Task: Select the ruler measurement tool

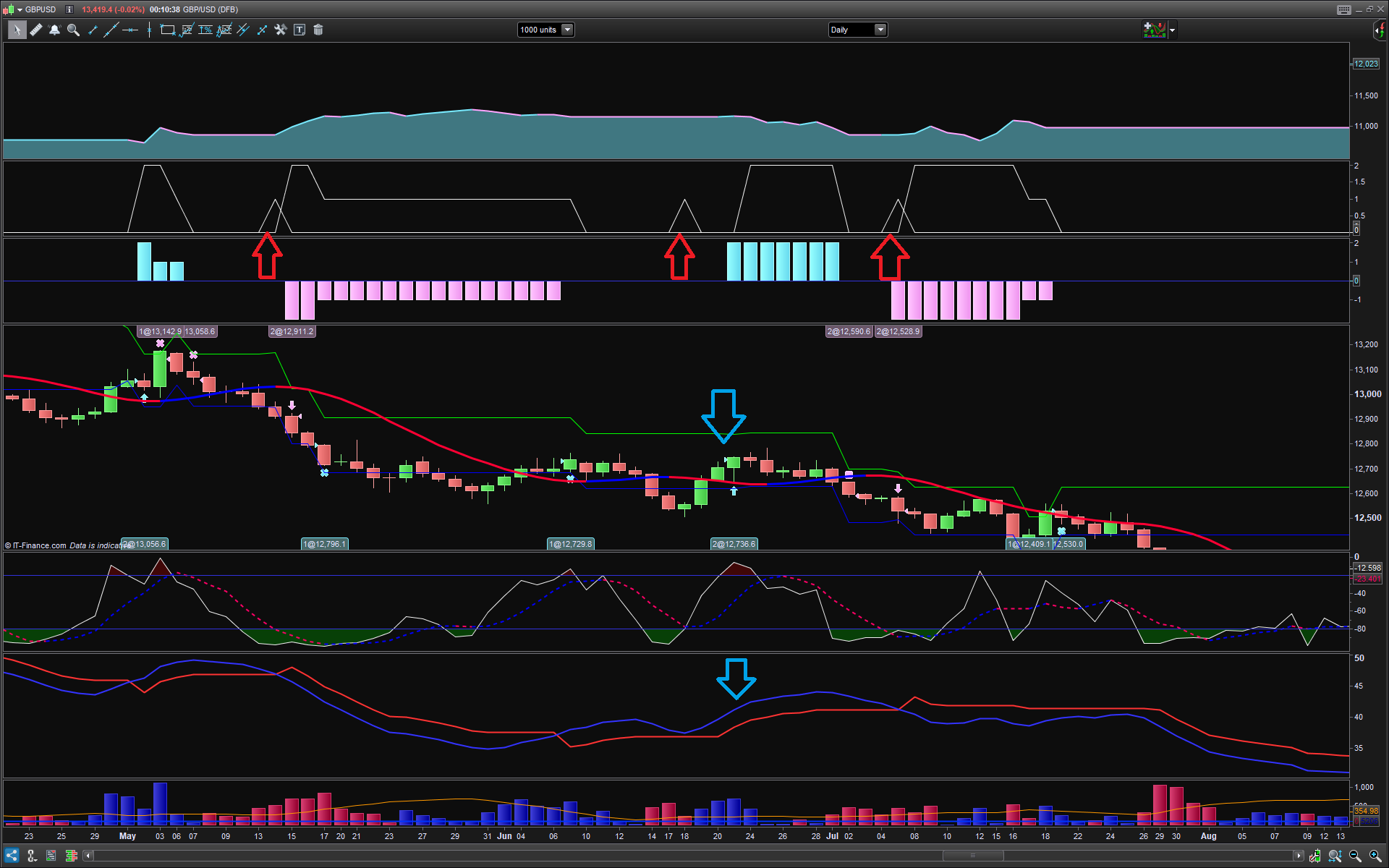Action: click(x=35, y=30)
